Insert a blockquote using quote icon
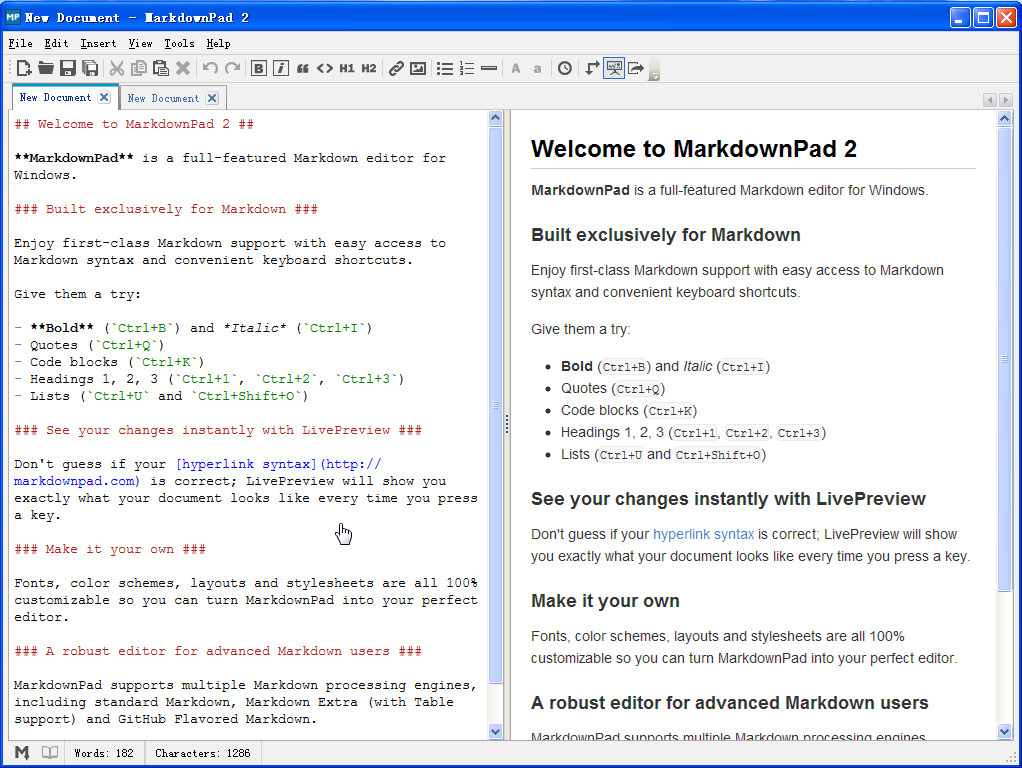The width and height of the screenshot is (1022, 768). click(303, 68)
